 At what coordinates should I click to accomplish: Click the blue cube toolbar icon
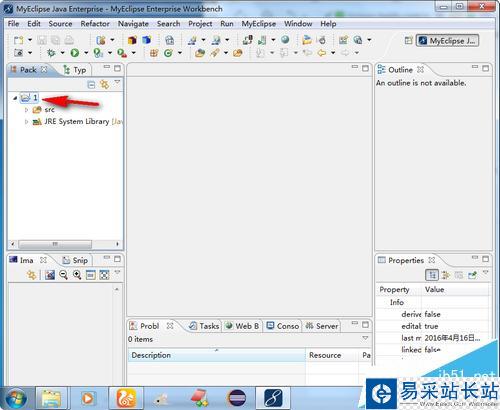(x=147, y=40)
